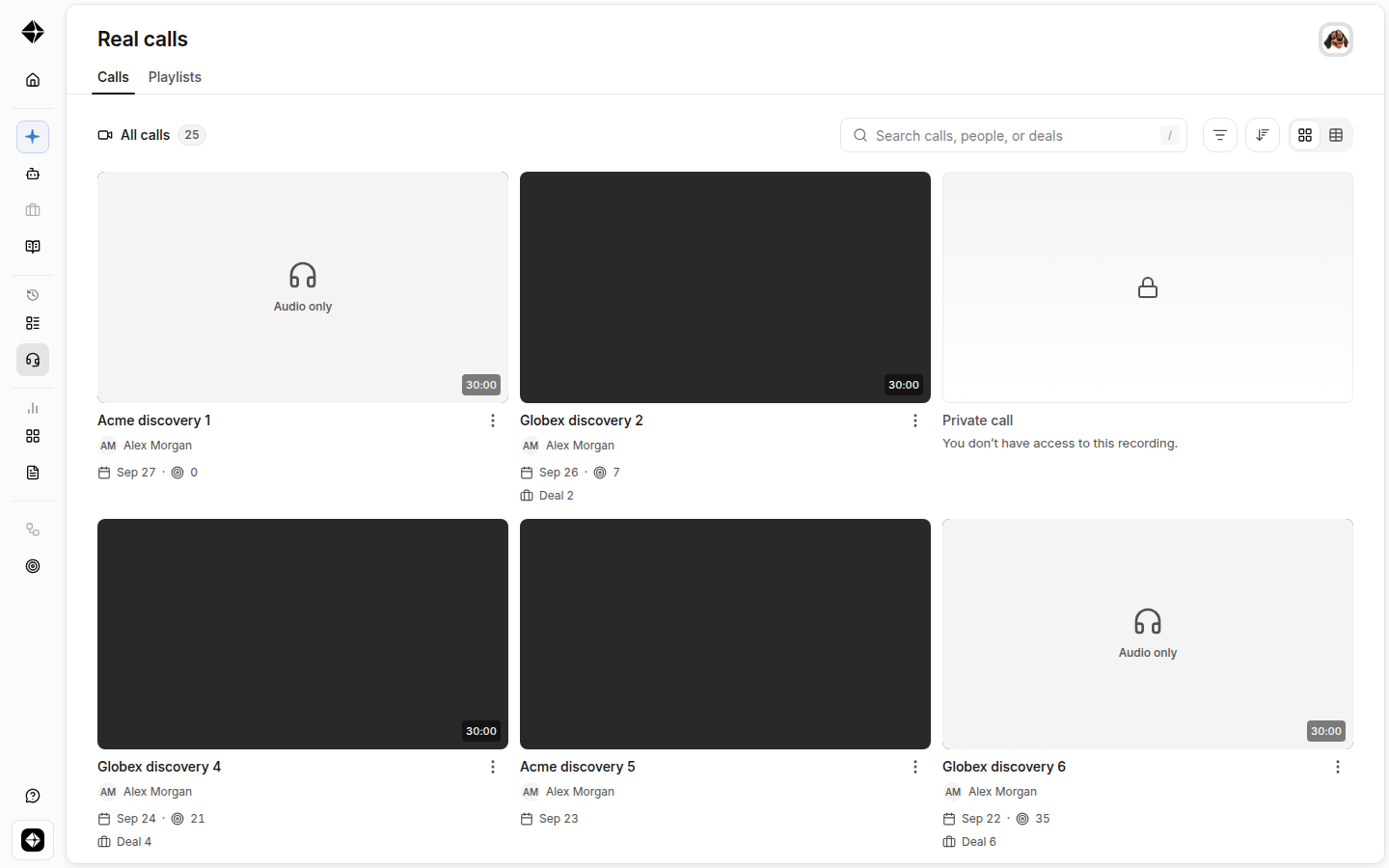Open the help question mark icon
The image size is (1389, 868).
pyautogui.click(x=33, y=796)
